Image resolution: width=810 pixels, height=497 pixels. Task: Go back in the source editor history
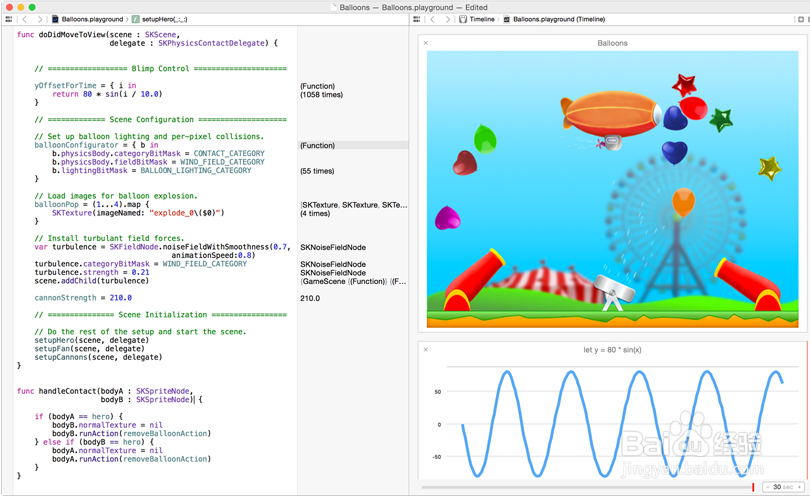24,19
